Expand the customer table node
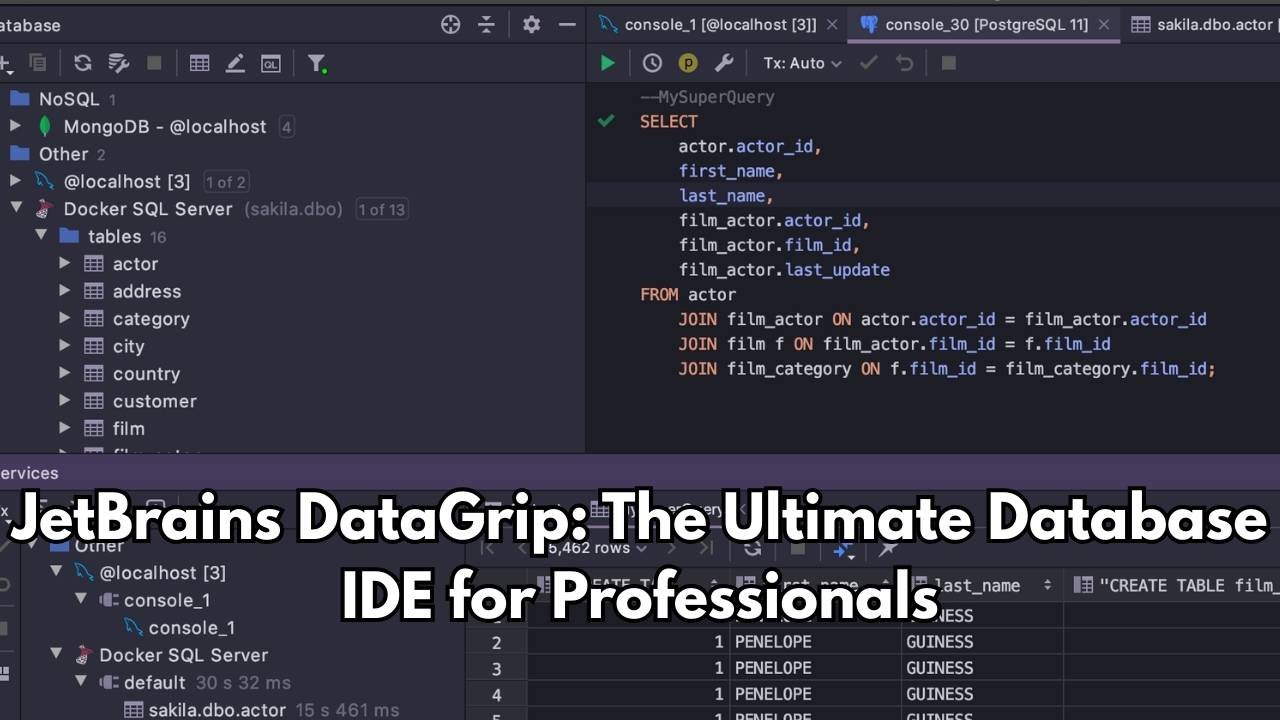Image resolution: width=1280 pixels, height=720 pixels. point(65,400)
